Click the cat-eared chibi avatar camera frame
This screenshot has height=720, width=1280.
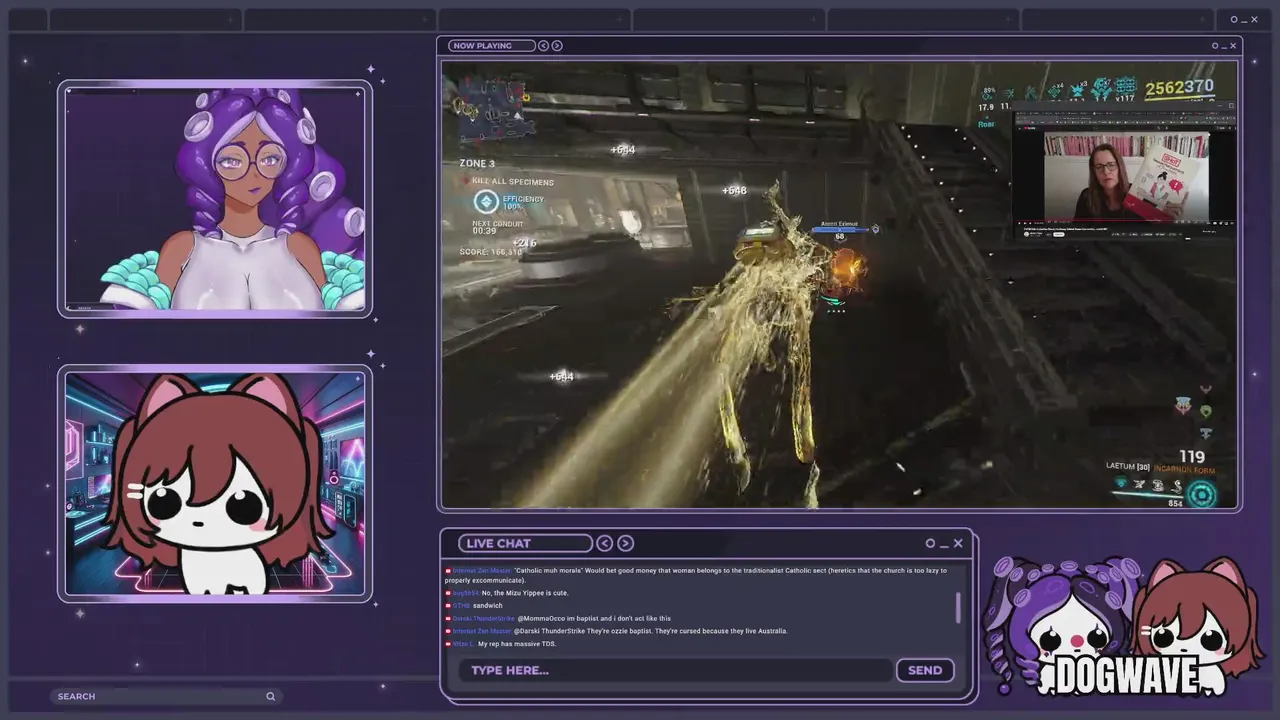[x=215, y=484]
